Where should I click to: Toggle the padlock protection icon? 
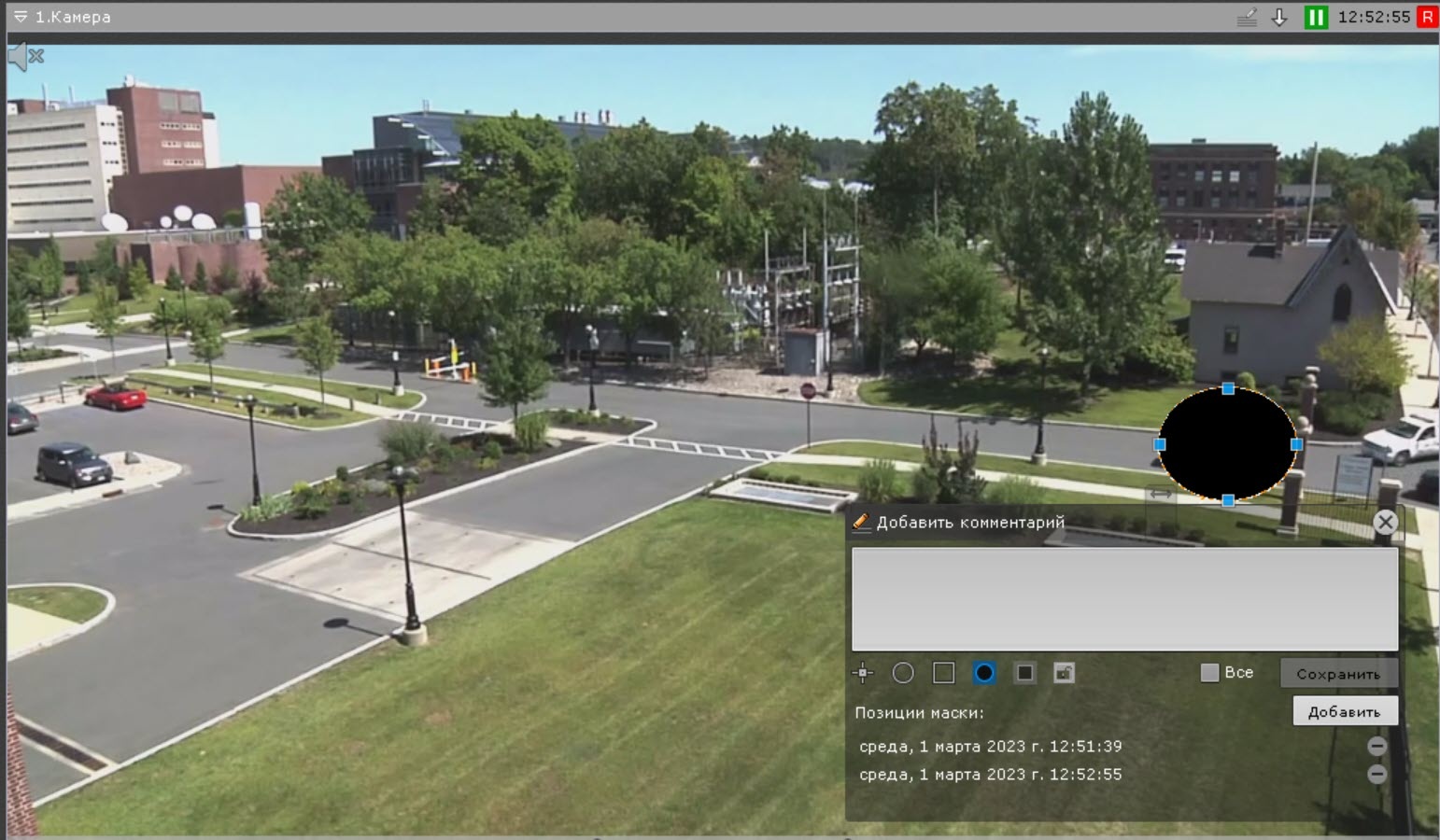[x=1064, y=673]
